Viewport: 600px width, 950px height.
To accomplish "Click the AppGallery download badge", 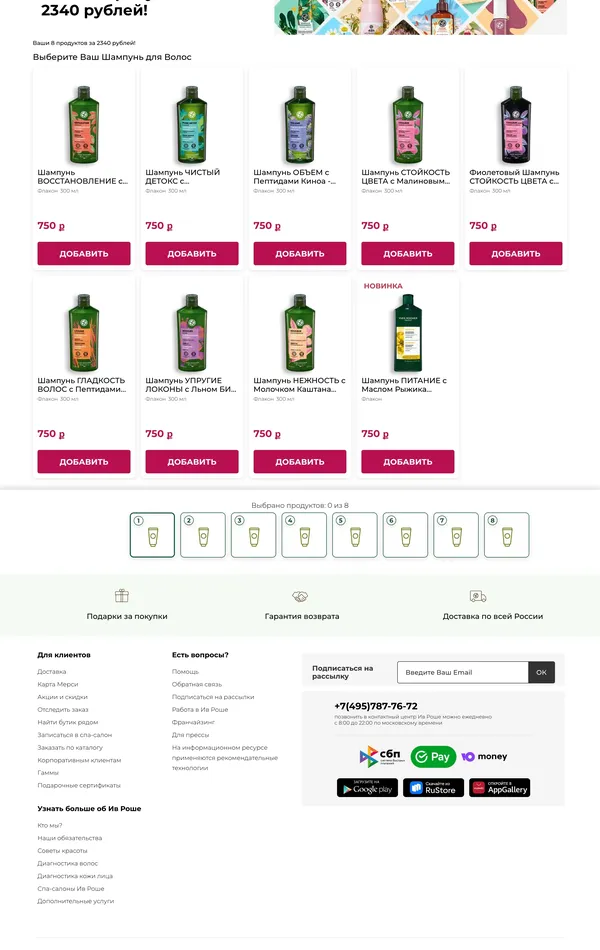I will (x=499, y=788).
